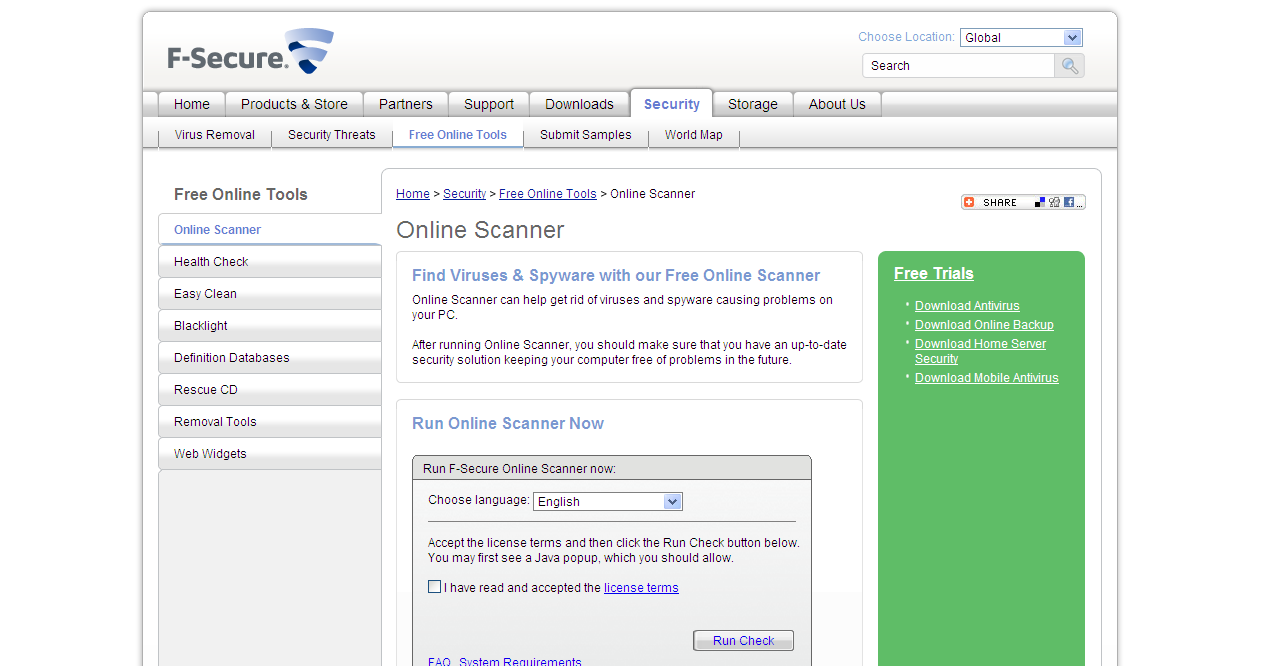The width and height of the screenshot is (1261, 666).
Task: Open the Choose language dropdown
Action: [x=608, y=502]
